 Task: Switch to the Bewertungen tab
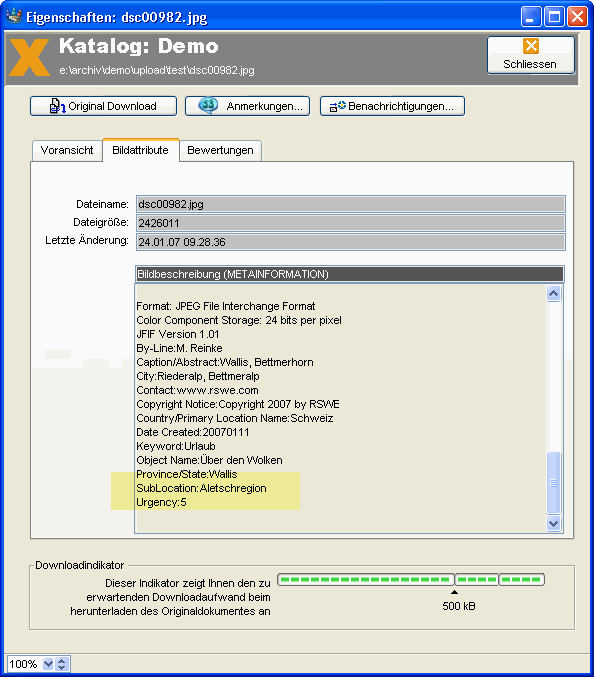(220, 150)
